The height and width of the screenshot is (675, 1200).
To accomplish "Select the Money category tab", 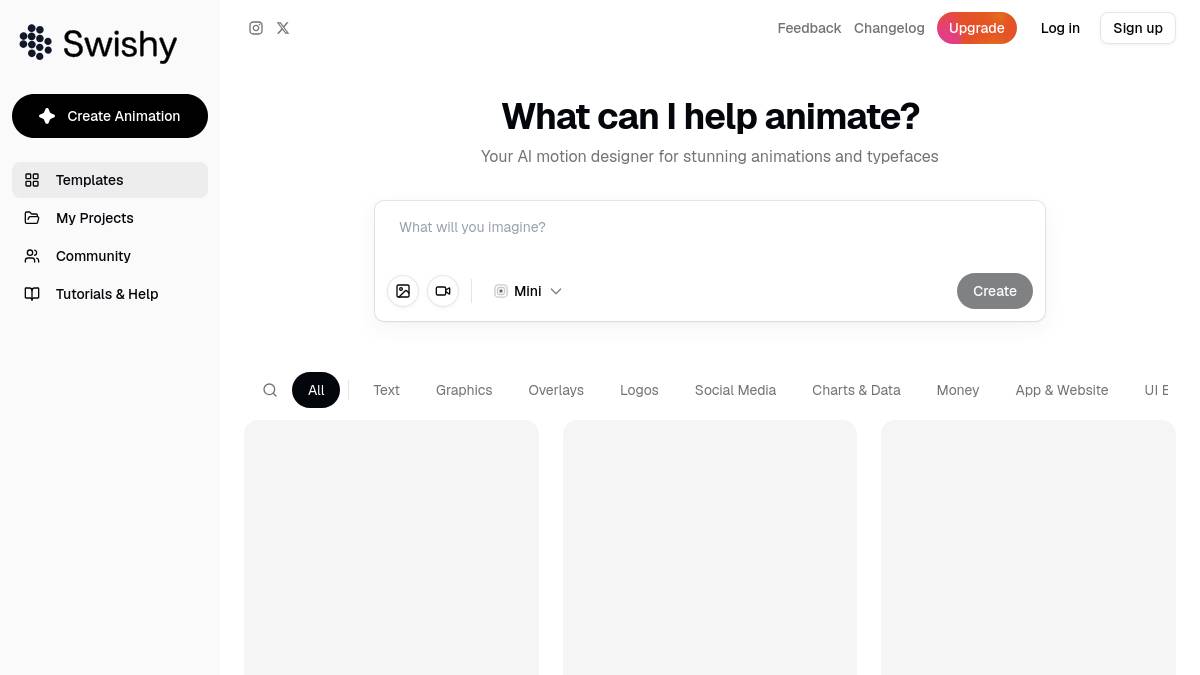I will tap(958, 390).
